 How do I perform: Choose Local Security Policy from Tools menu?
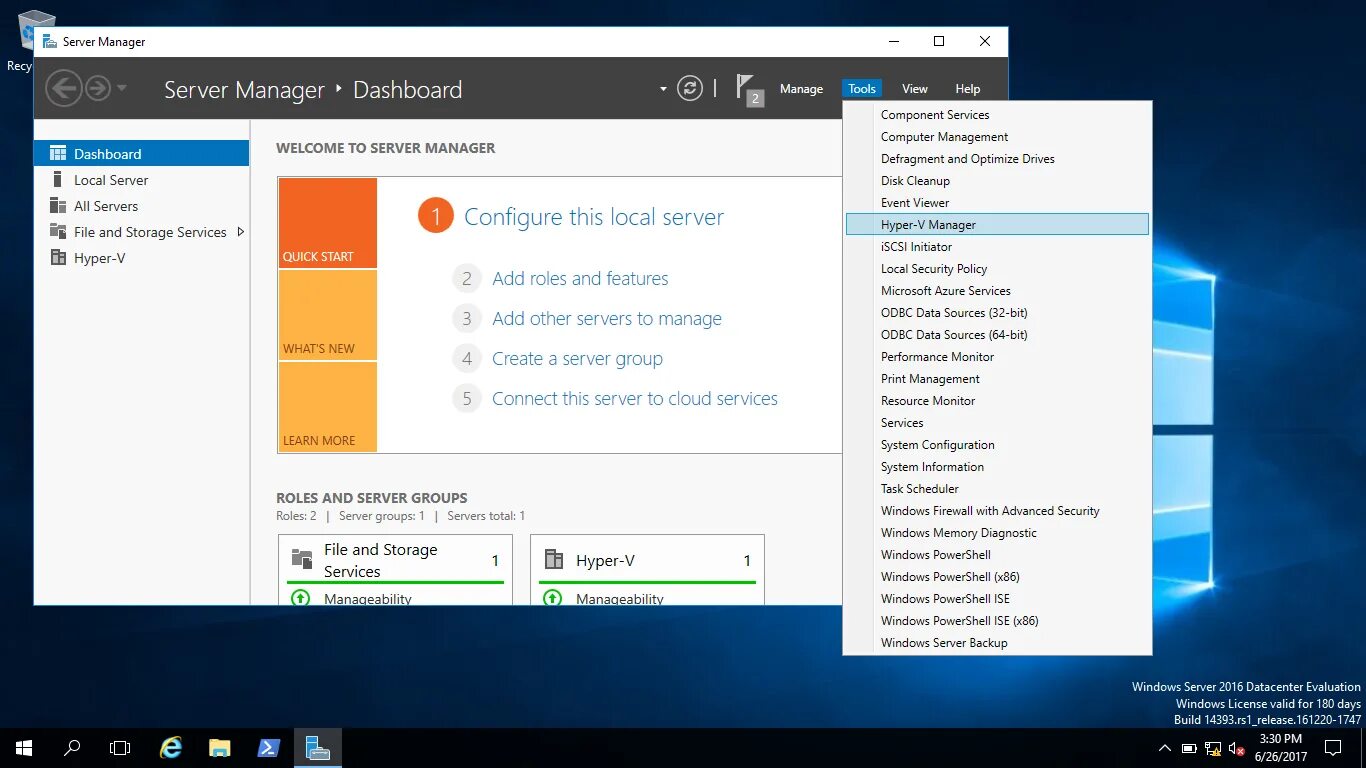point(997,269)
